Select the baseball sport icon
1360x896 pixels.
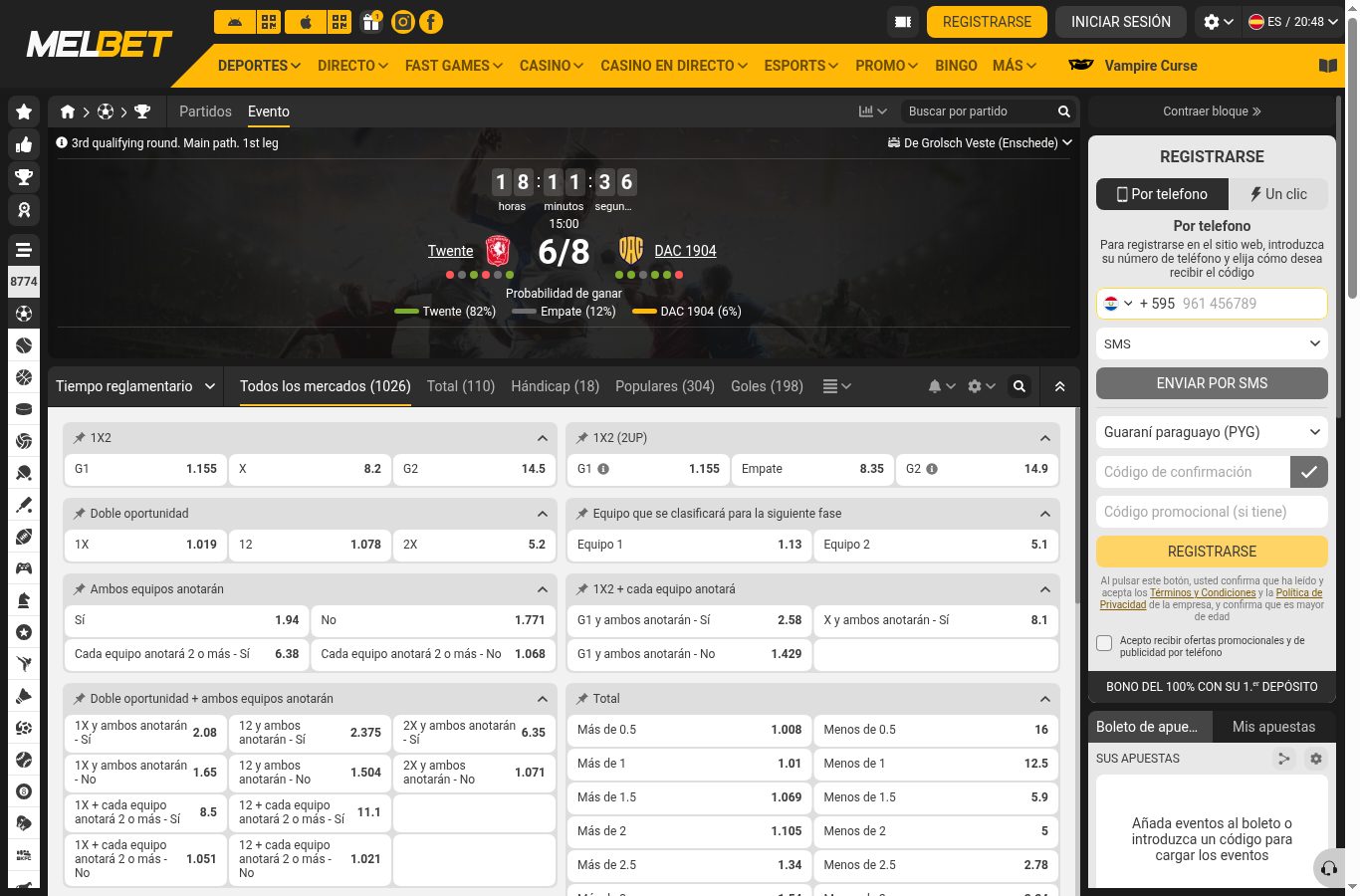click(x=24, y=760)
